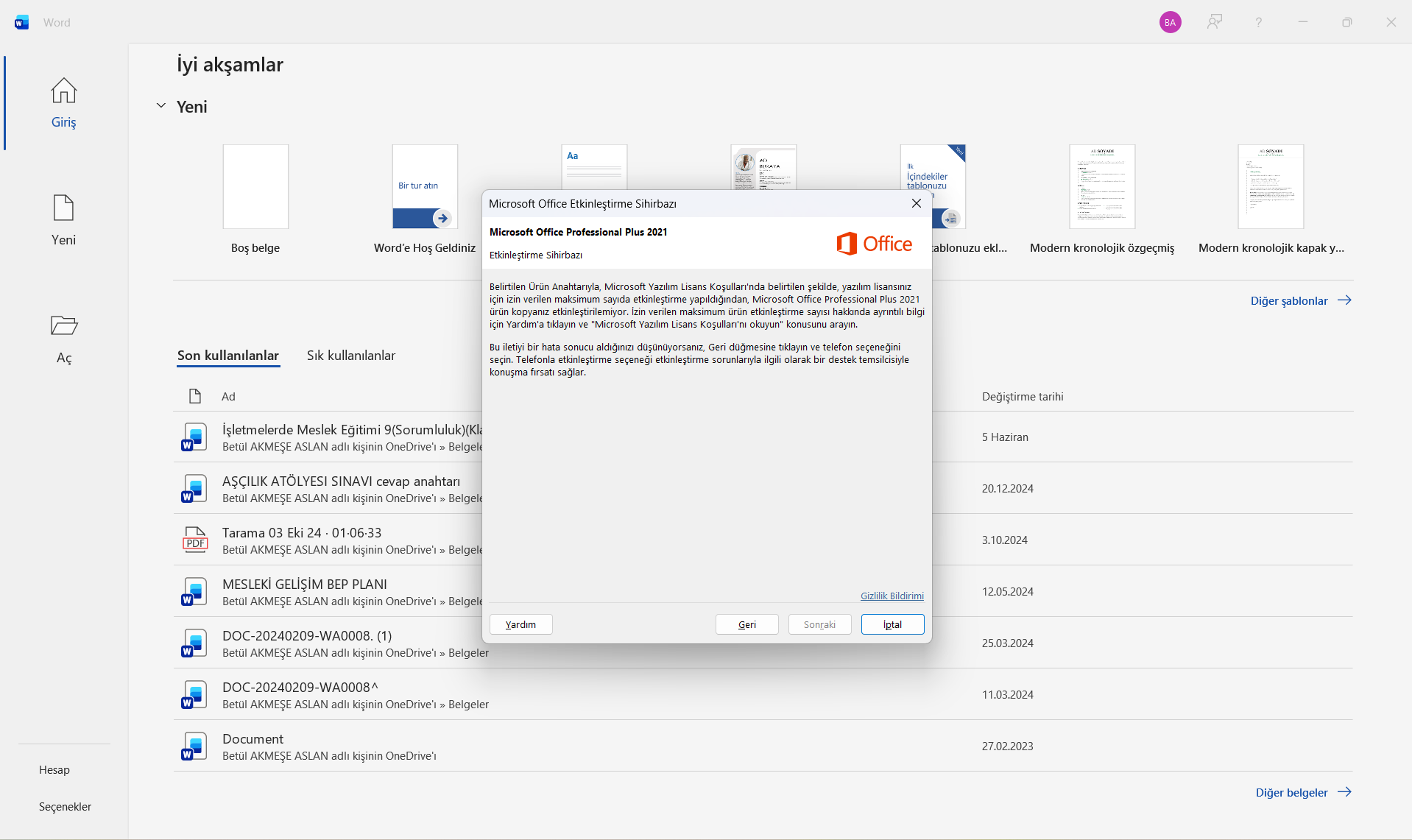The height and width of the screenshot is (840, 1412).
Task: Click the 3.10.2024 date cell
Action: pyautogui.click(x=1004, y=540)
